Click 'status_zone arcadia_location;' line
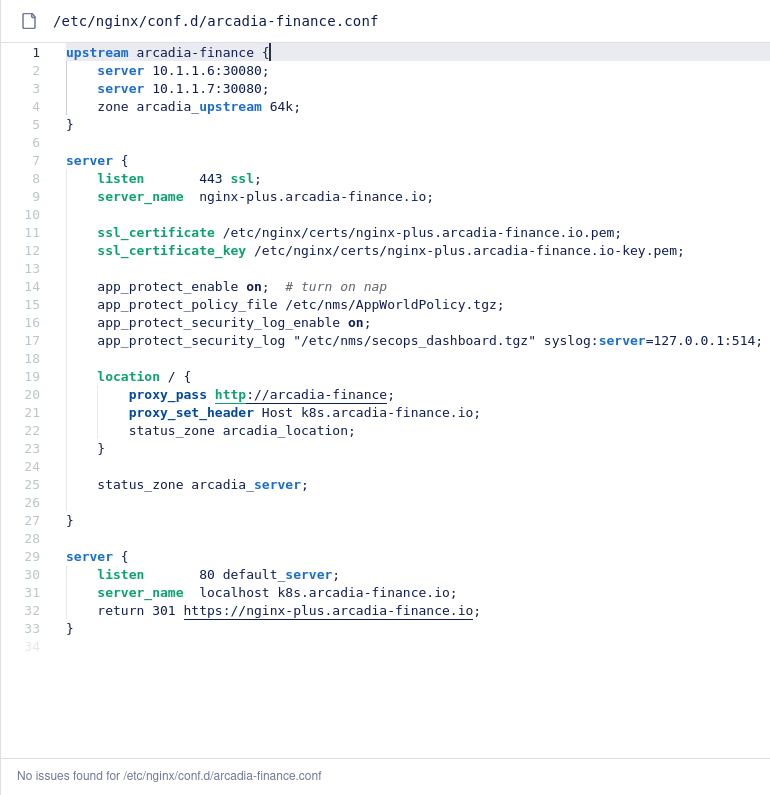770x795 pixels. point(241,431)
